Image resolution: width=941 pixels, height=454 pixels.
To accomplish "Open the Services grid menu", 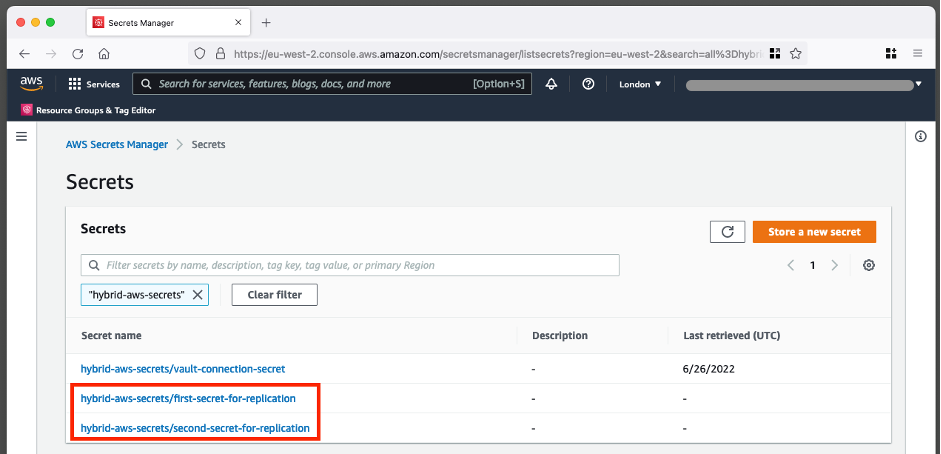I will click(94, 85).
